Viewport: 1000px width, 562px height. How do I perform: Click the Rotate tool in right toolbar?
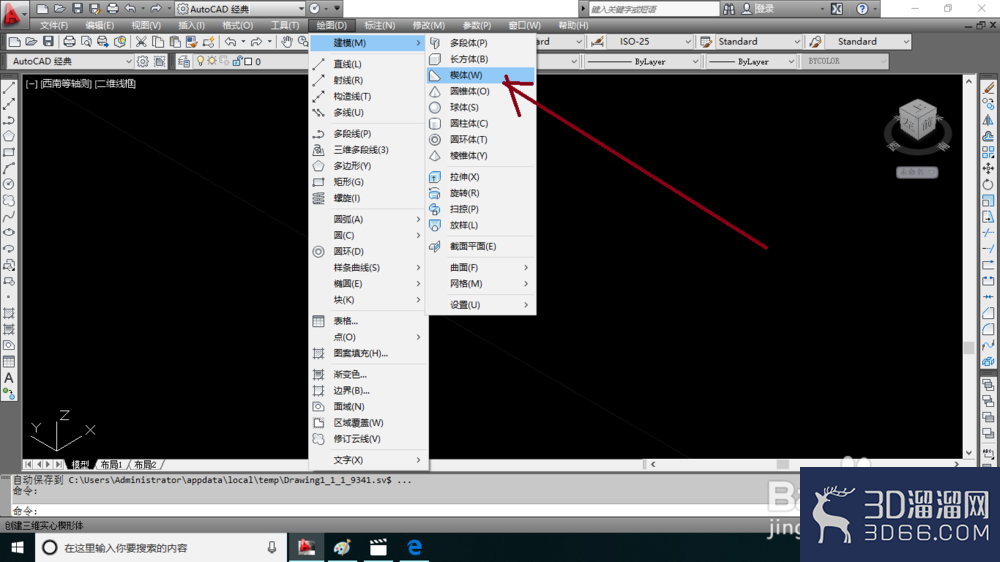tap(988, 184)
